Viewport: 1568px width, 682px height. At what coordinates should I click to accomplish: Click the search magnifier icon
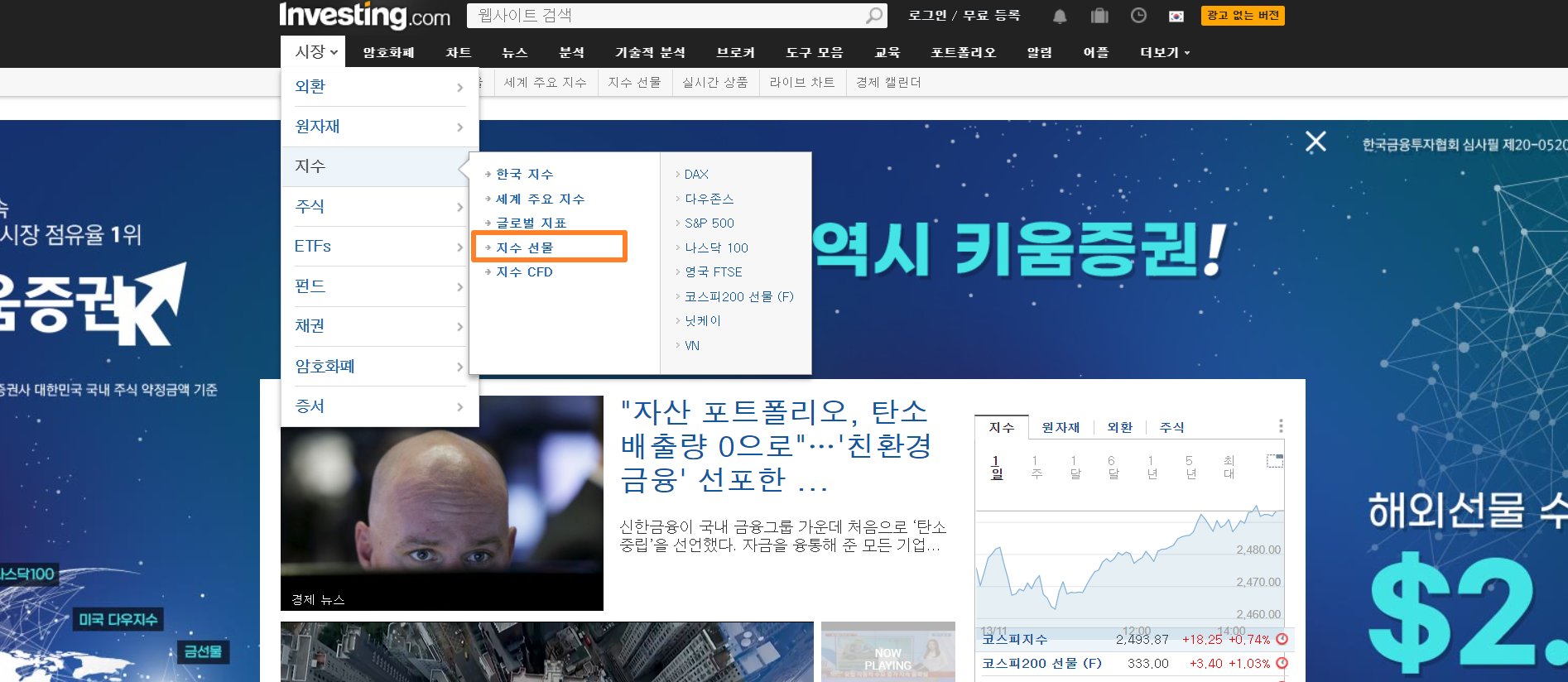point(874,16)
